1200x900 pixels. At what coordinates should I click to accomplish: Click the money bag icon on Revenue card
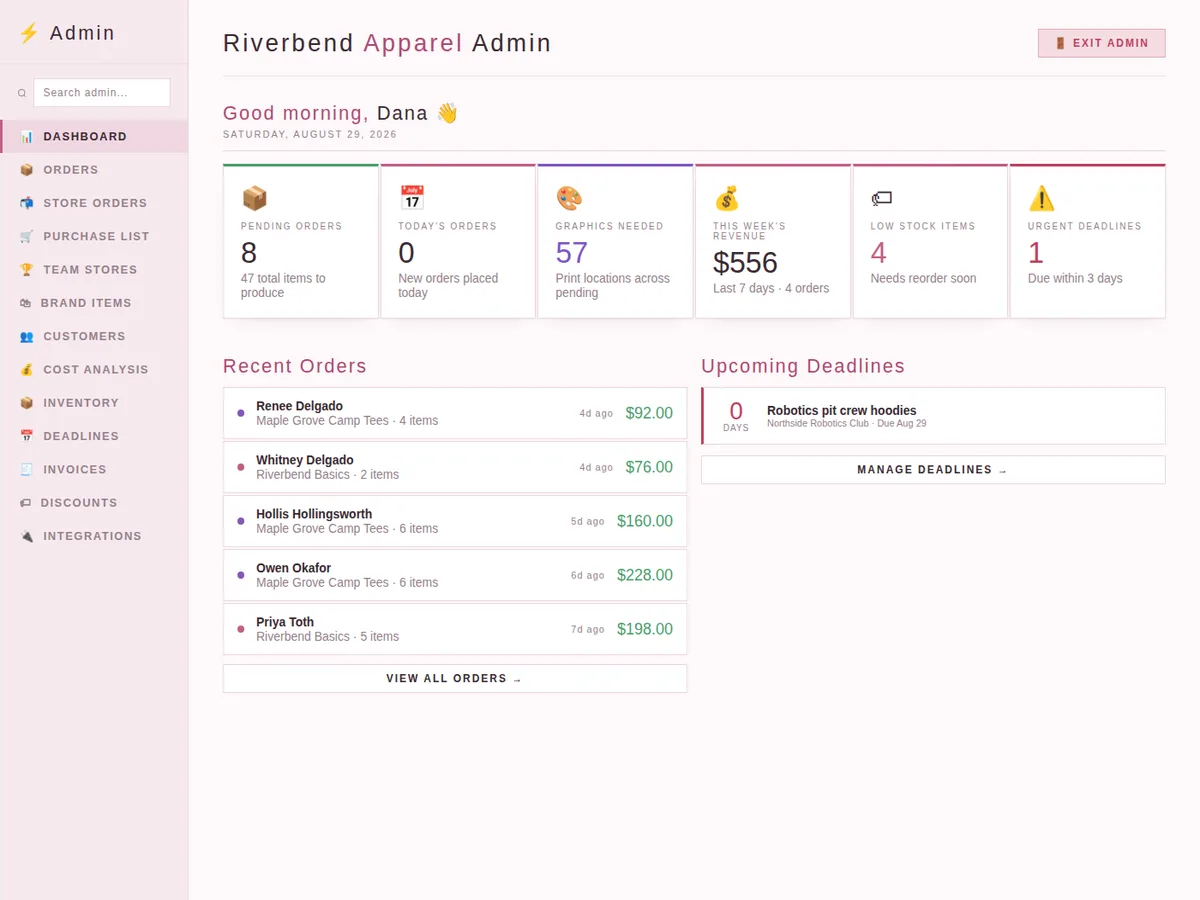point(727,198)
